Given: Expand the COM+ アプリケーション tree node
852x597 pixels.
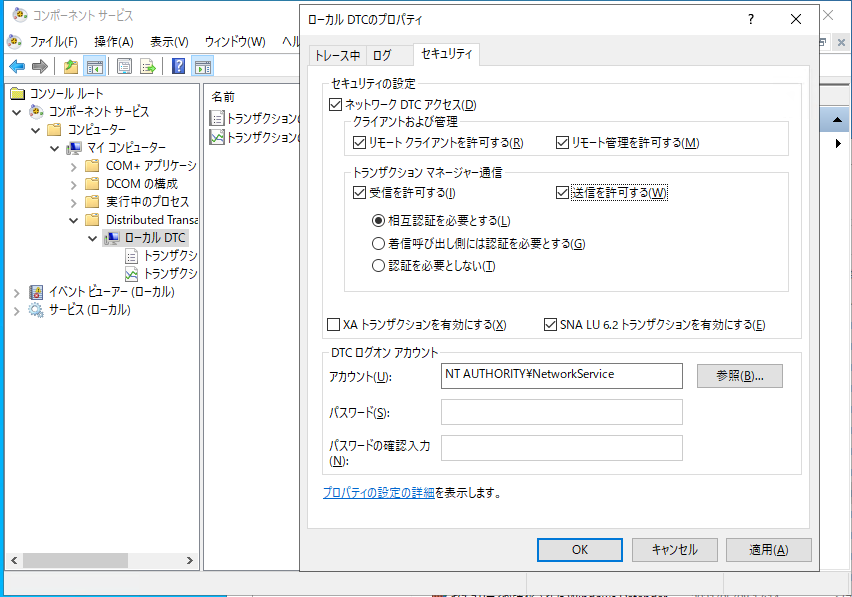Looking at the screenshot, I should coord(74,166).
